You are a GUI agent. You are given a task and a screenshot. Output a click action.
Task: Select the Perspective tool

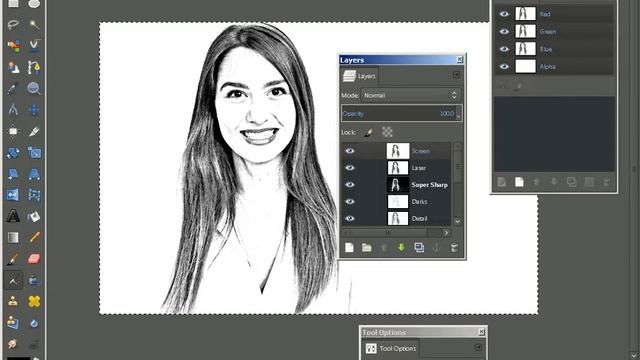click(34, 174)
